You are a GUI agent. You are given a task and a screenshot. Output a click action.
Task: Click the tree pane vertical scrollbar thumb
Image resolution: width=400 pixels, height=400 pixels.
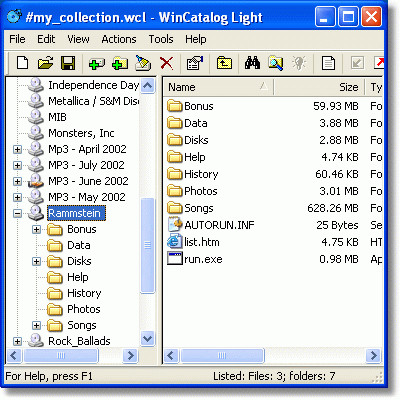(x=147, y=246)
